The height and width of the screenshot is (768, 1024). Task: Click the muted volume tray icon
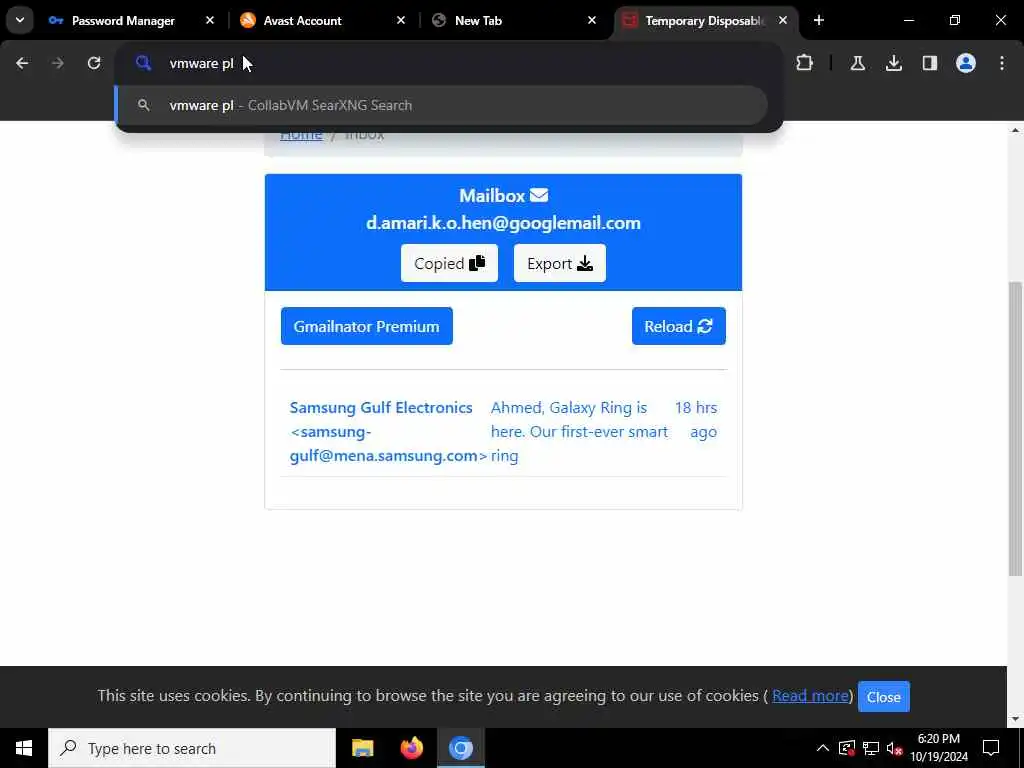895,748
